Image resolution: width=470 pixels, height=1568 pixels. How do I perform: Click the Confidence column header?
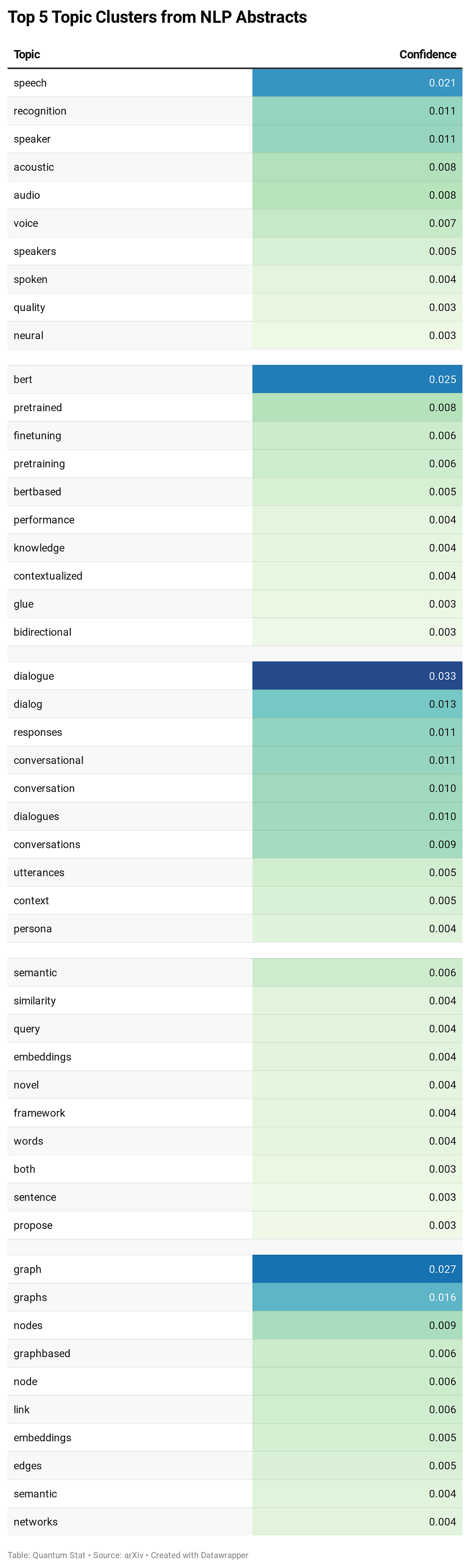click(x=427, y=54)
